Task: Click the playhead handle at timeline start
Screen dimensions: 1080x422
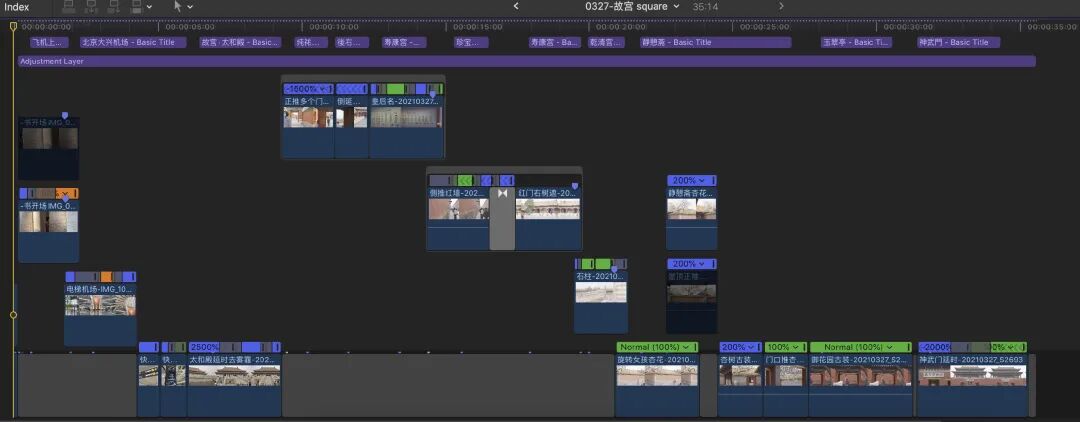Action: pos(12,26)
